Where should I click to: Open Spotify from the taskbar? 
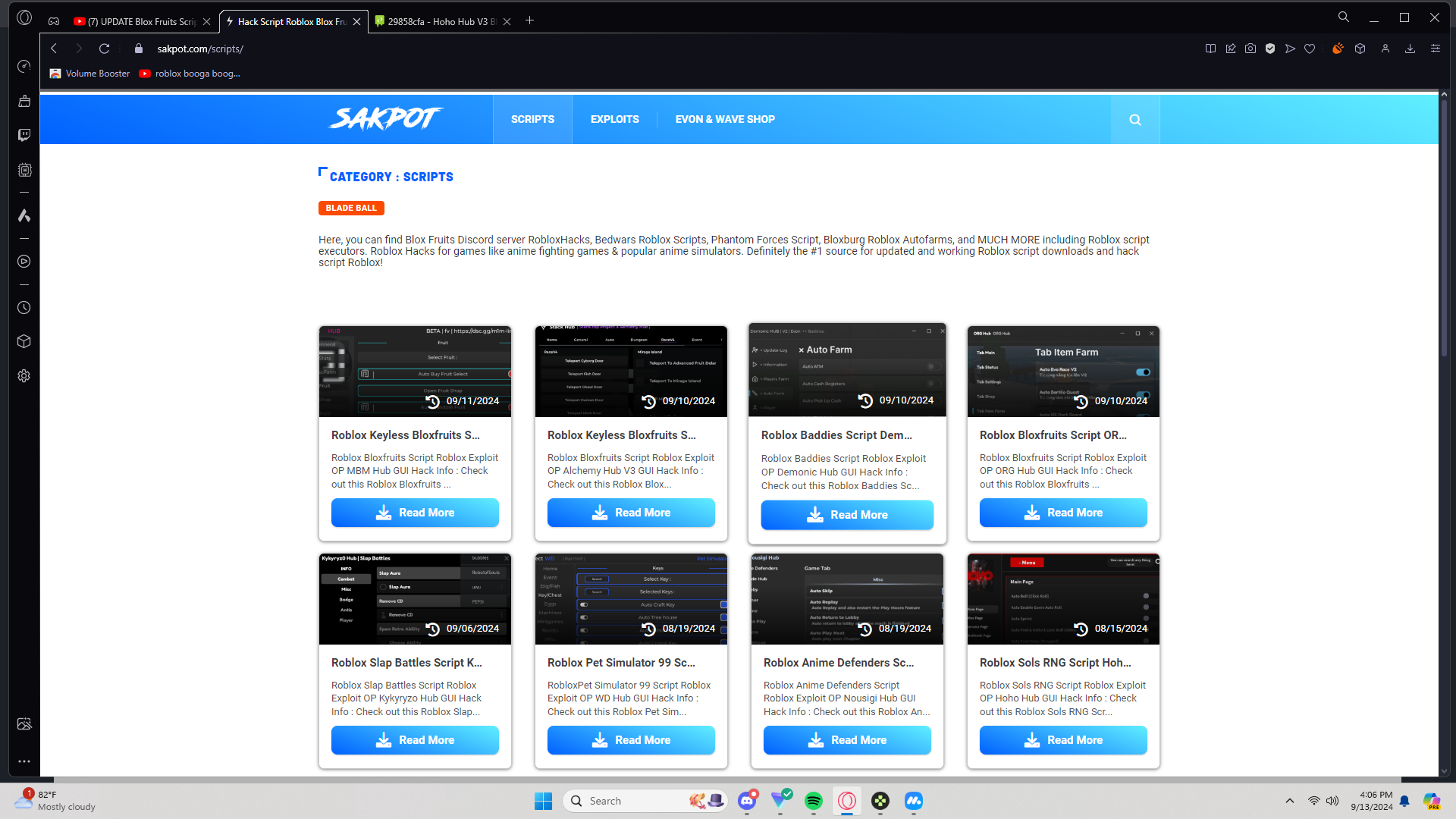(x=814, y=801)
